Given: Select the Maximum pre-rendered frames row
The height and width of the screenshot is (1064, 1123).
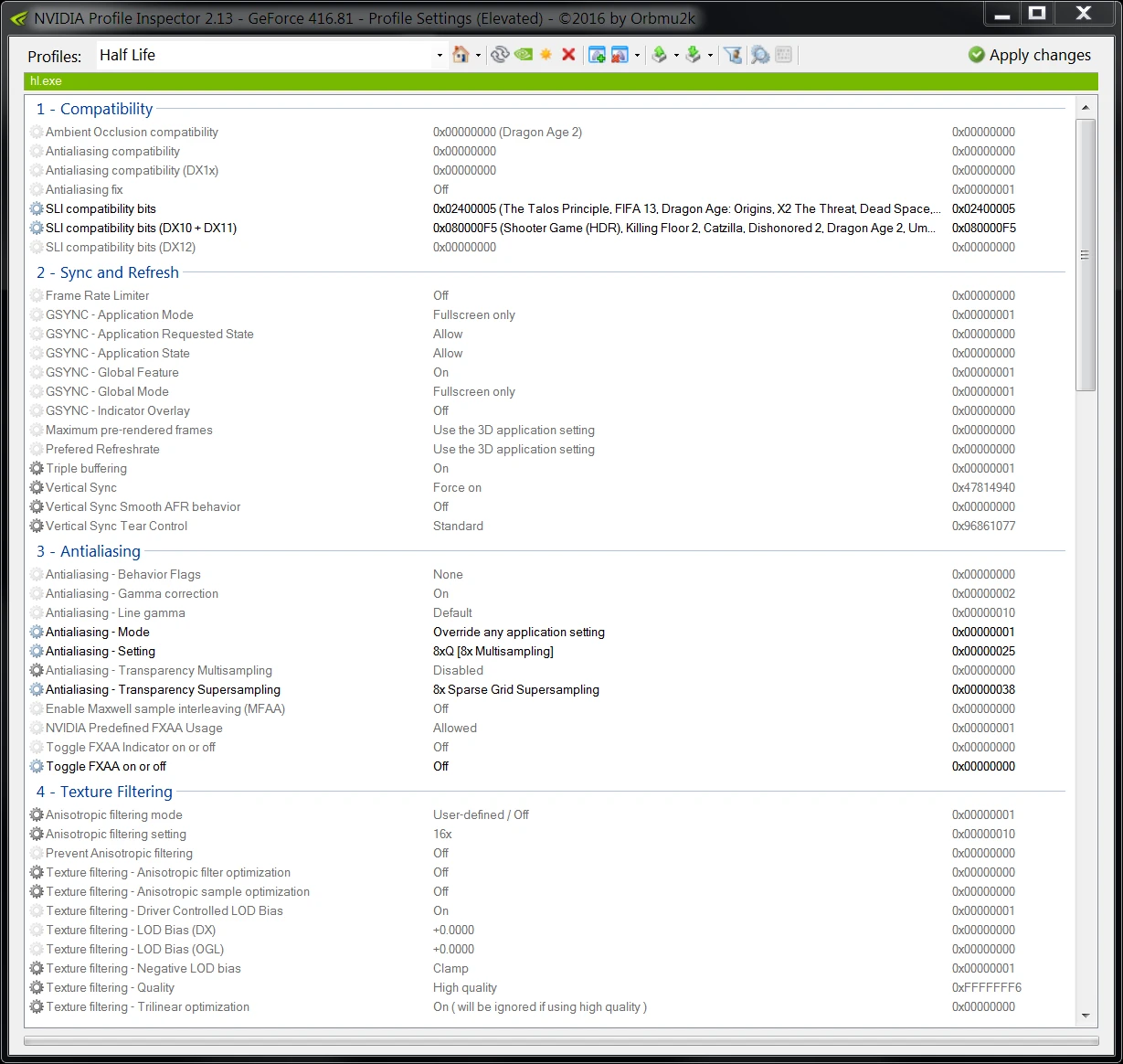Looking at the screenshot, I should (x=548, y=430).
